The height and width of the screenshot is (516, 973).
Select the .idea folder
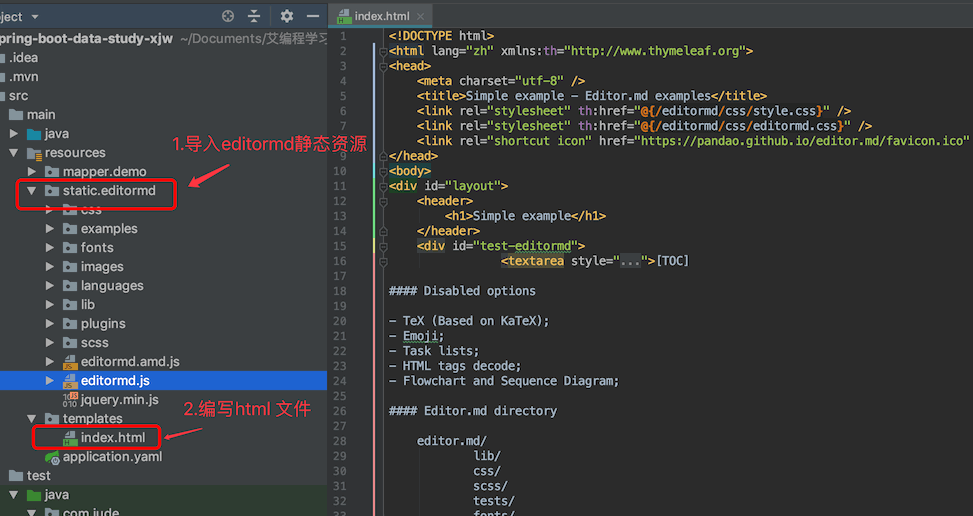coord(24,58)
